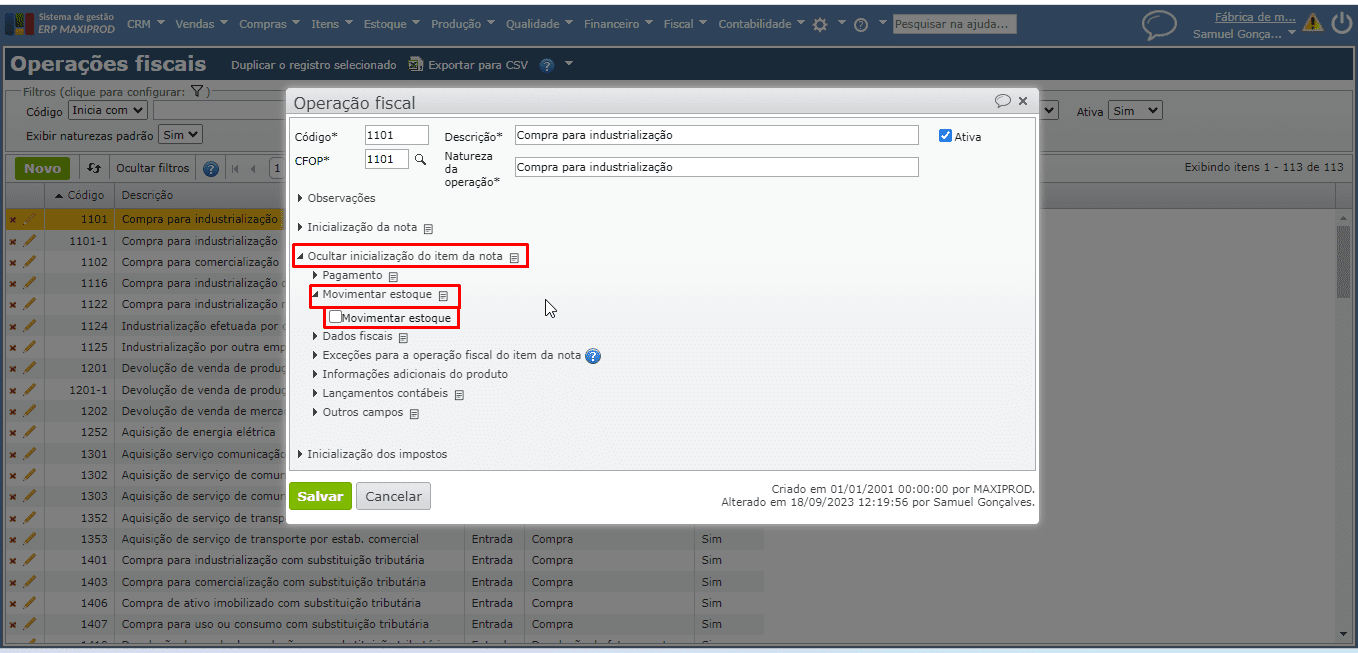Click the power logout icon
Image resolution: width=1358 pixels, height=653 pixels.
(1341, 23)
